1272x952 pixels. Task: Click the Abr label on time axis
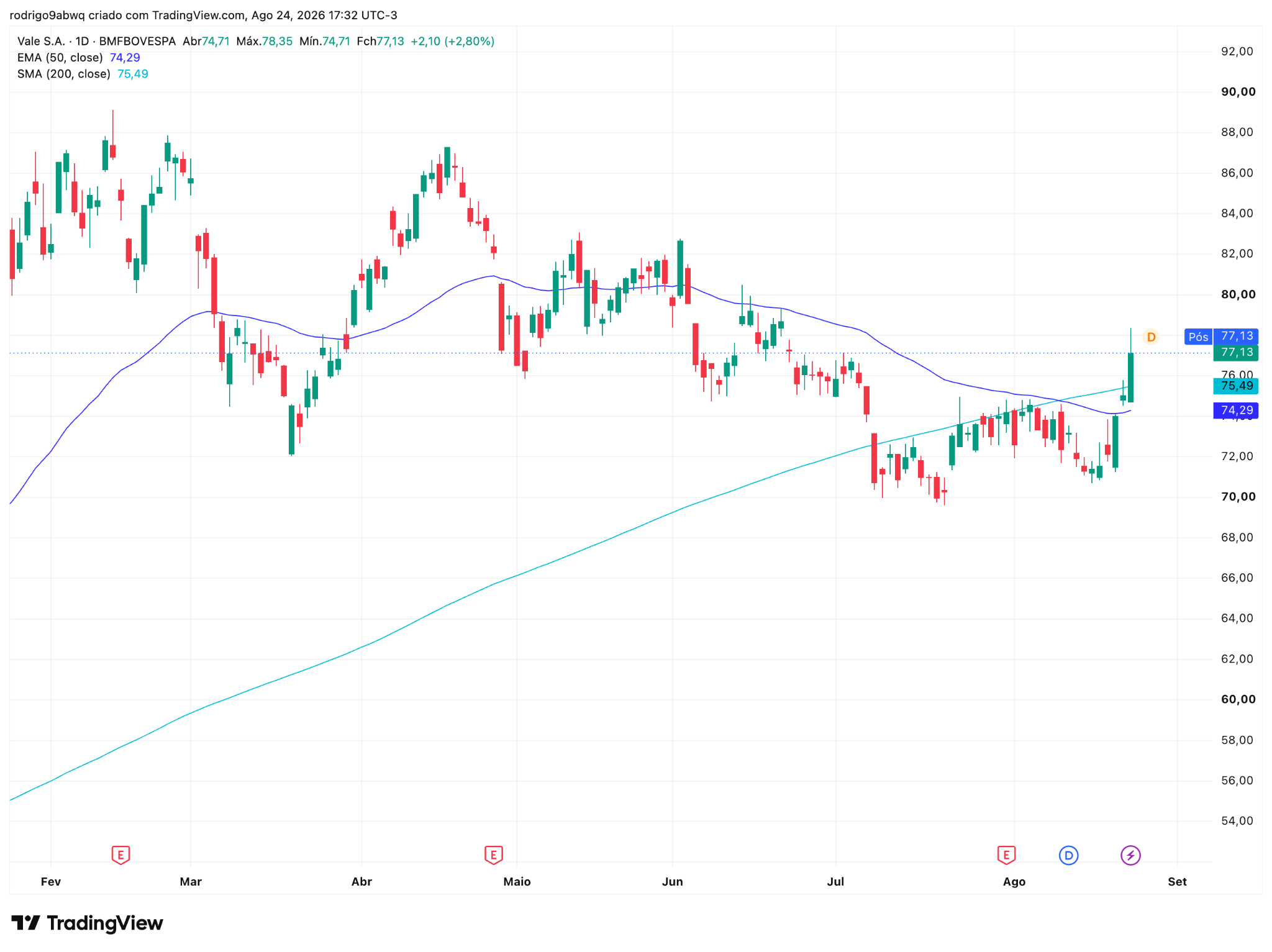pos(361,881)
